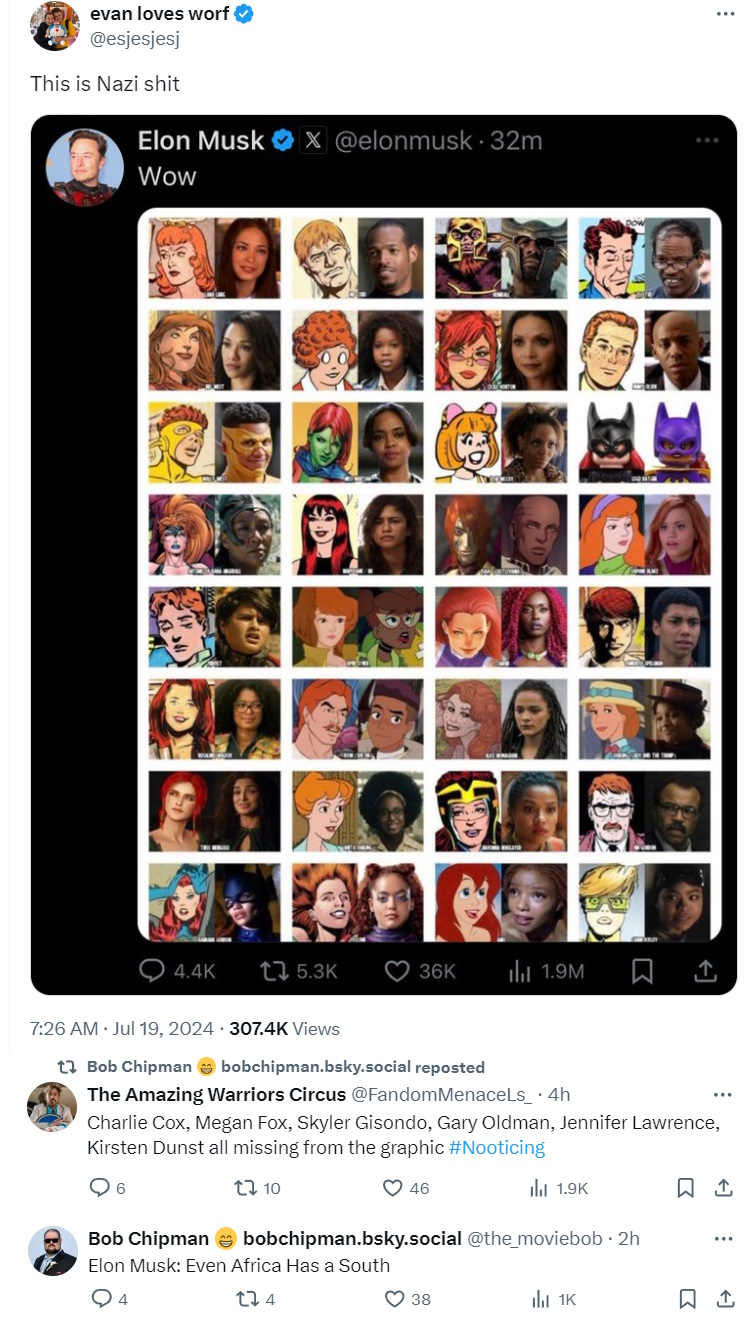Viewport: 747px width, 1325px height.
Task: Click repost icon showing 5.3K
Action: [x=273, y=969]
